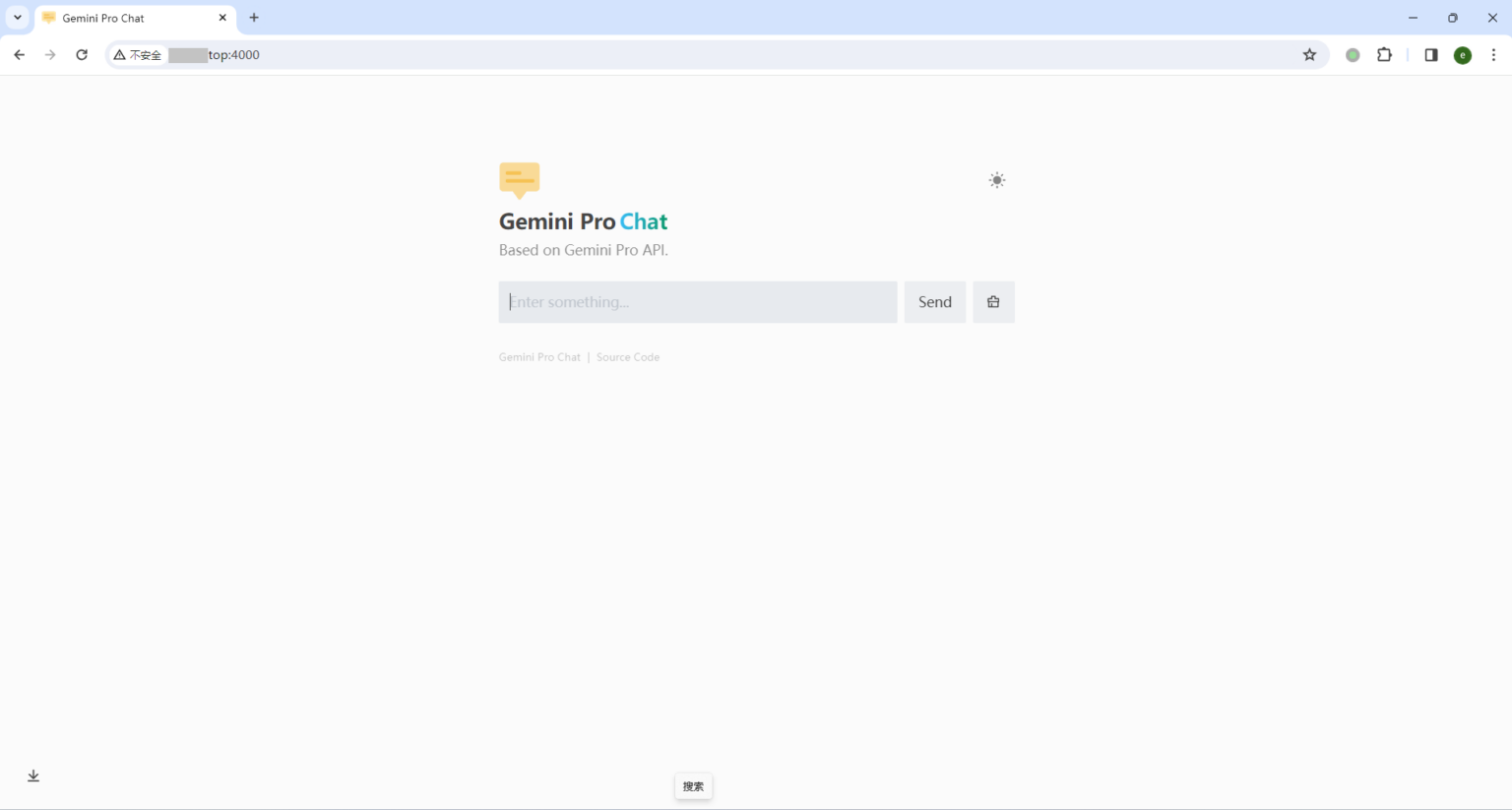
Task: Click the yellow chat bubble logo
Action: [x=519, y=180]
